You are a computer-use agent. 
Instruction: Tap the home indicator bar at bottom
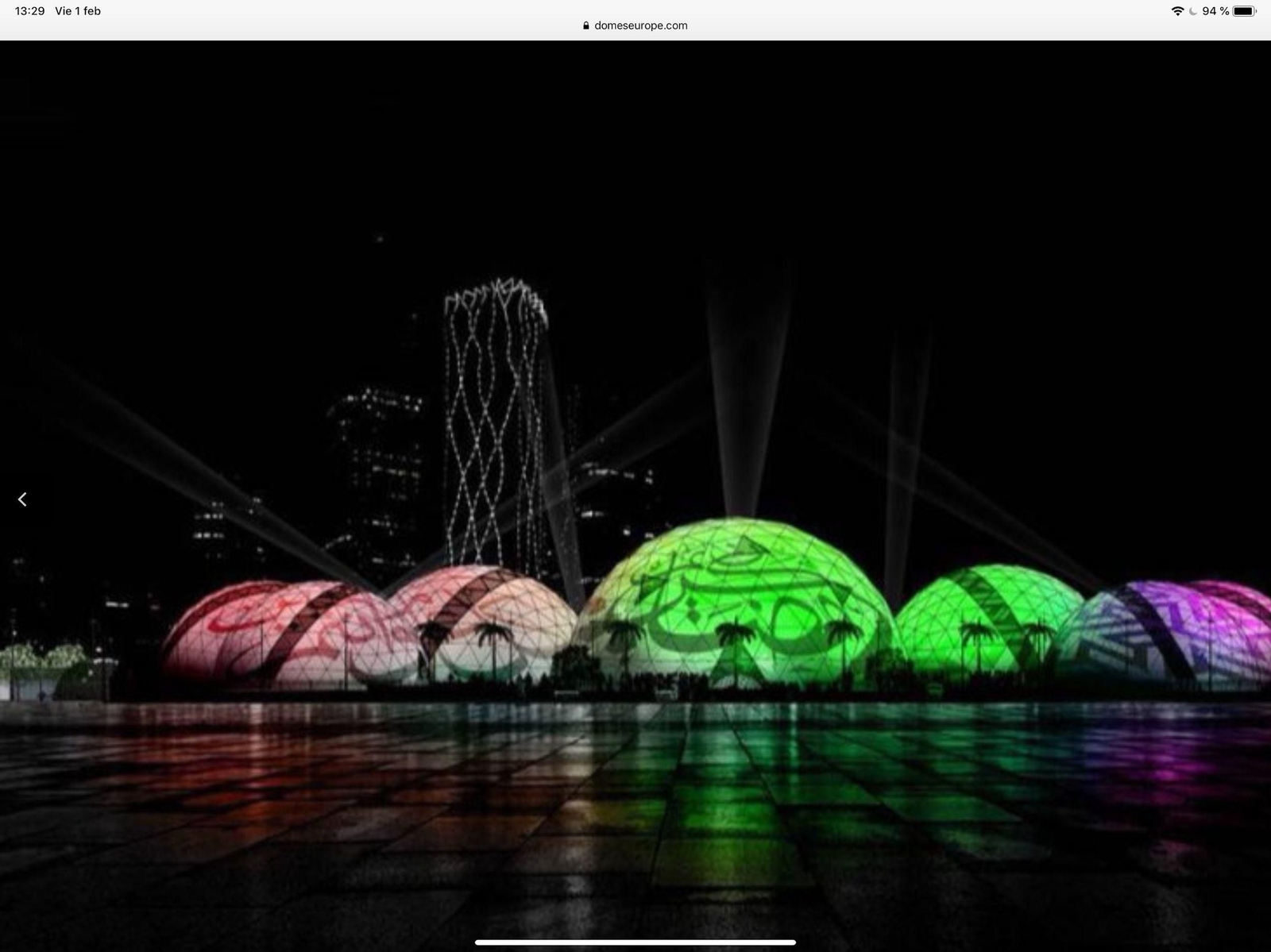point(635,942)
